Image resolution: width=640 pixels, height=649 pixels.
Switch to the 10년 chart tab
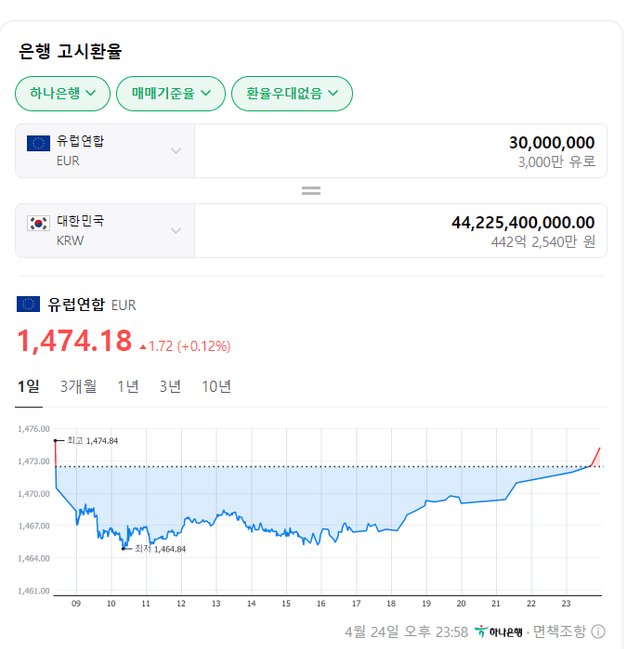216,386
